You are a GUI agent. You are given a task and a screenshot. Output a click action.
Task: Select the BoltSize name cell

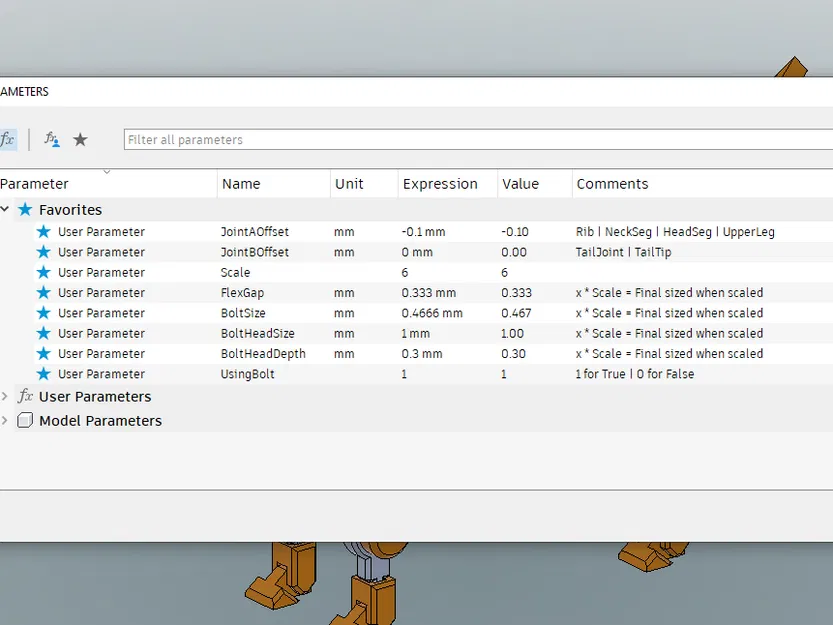pyautogui.click(x=243, y=313)
